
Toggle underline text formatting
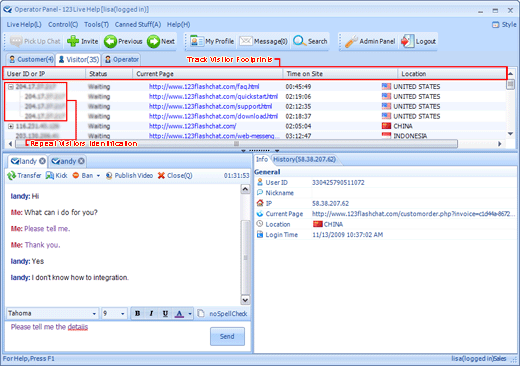[x=165, y=313]
